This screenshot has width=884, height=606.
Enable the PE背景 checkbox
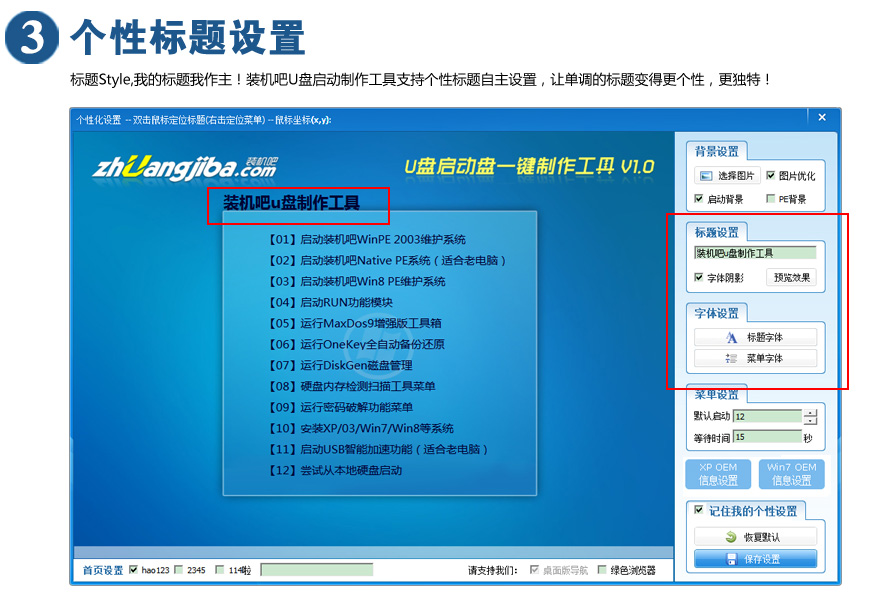tap(771, 199)
